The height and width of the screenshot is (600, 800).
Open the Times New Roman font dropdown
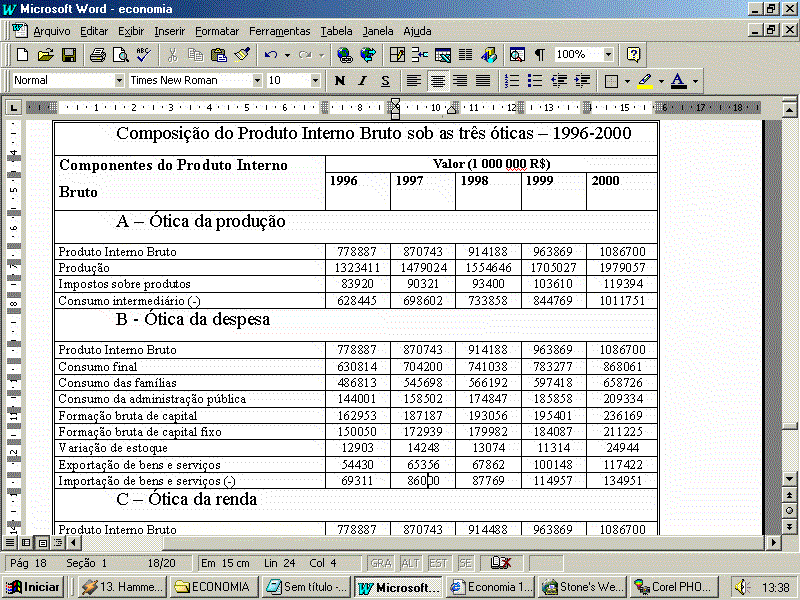[x=257, y=81]
